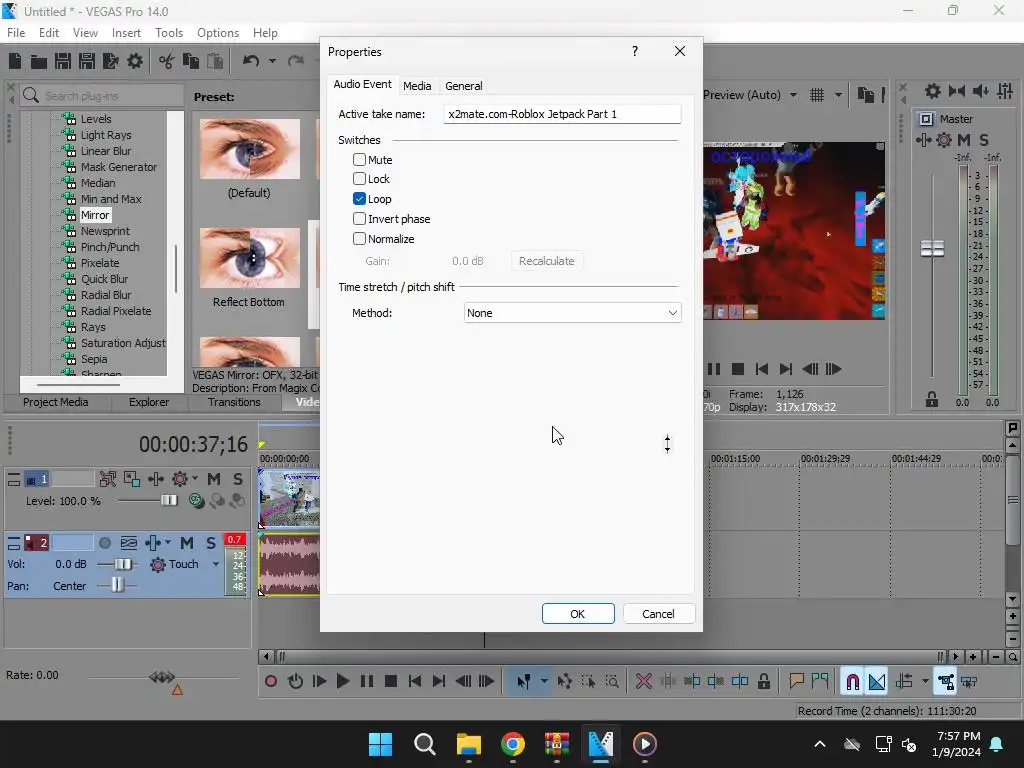Open the Tools menu

point(168,33)
